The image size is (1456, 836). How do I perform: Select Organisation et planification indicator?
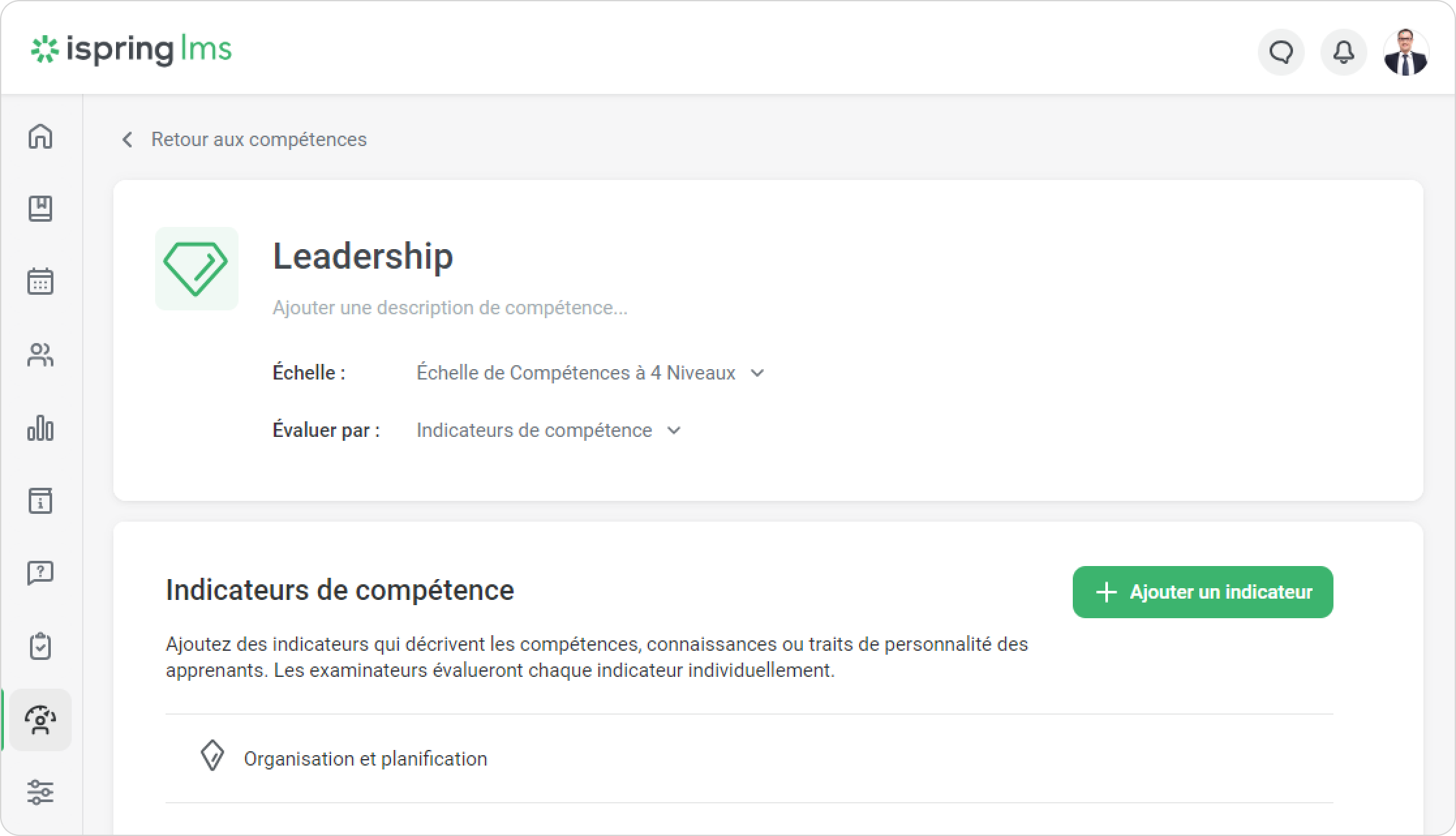pyautogui.click(x=365, y=759)
